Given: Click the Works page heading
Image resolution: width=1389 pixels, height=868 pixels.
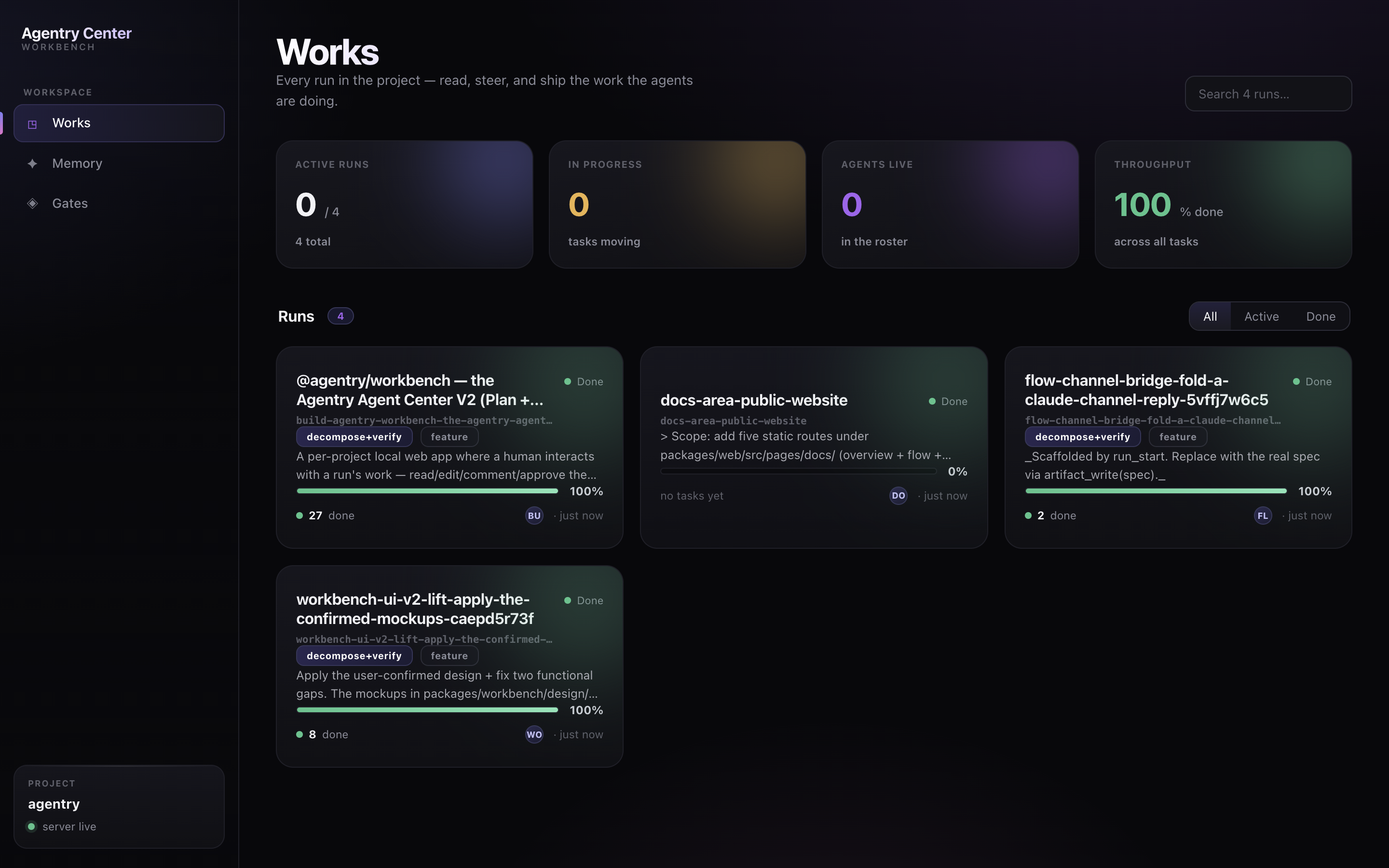Looking at the screenshot, I should [327, 52].
